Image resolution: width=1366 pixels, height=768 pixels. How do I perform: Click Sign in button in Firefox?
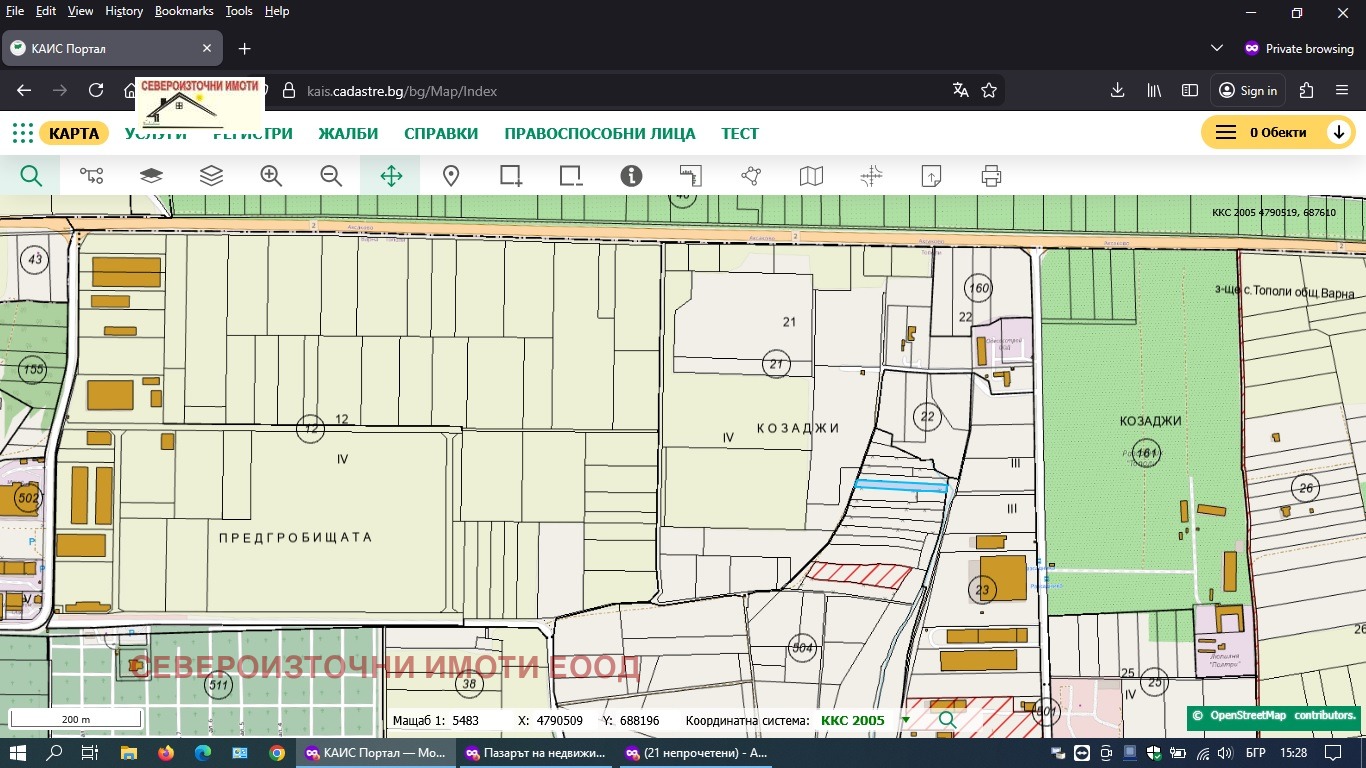point(1248,91)
